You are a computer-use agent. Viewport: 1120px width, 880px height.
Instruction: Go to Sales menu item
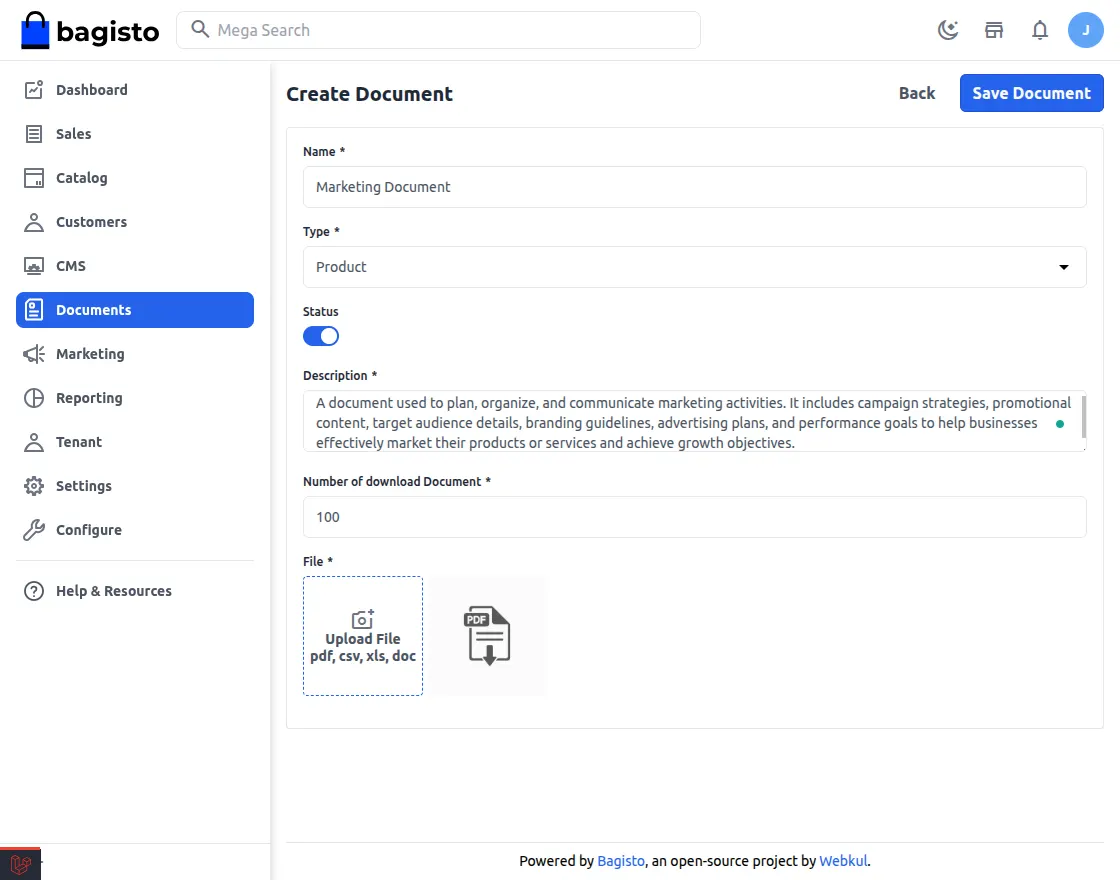tap(135, 134)
